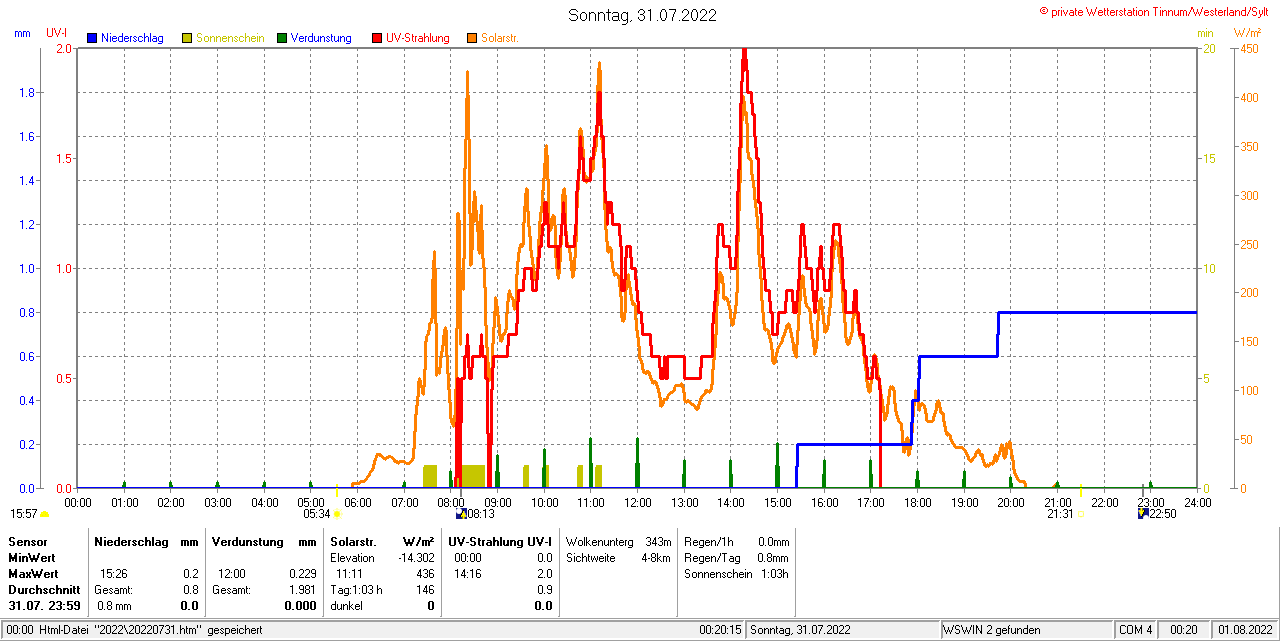Click the orange Solarstr. legend swatch
This screenshot has height=641, width=1280.
472,38
